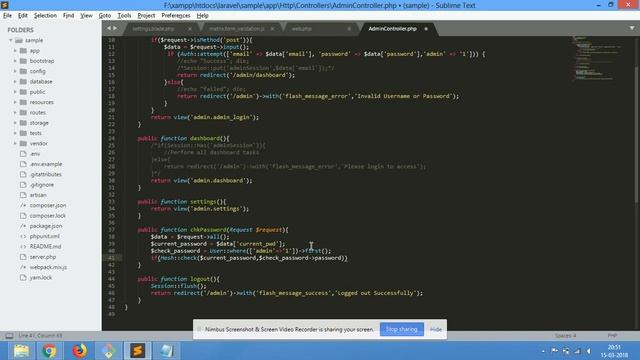Viewport: 640px width, 360px height.
Task: Toggle the side bar status icon
Action: coord(9,336)
